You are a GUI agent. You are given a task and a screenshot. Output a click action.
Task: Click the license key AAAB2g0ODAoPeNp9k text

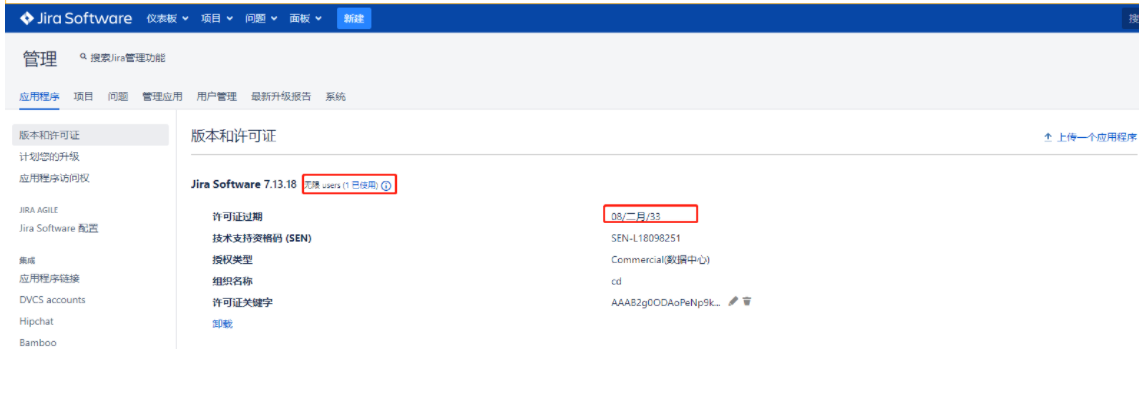(666, 302)
